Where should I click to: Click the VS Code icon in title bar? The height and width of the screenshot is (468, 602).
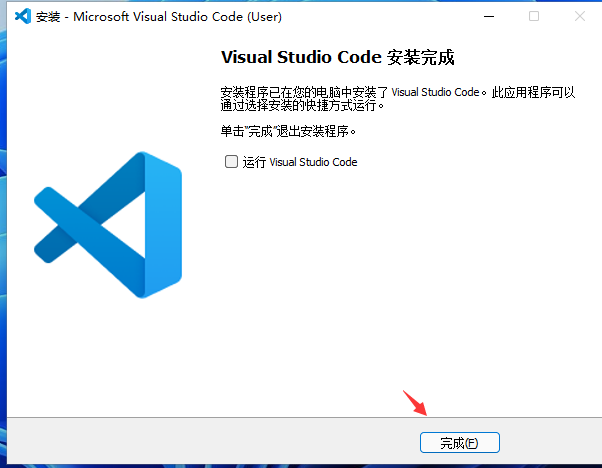pyautogui.click(x=23, y=16)
